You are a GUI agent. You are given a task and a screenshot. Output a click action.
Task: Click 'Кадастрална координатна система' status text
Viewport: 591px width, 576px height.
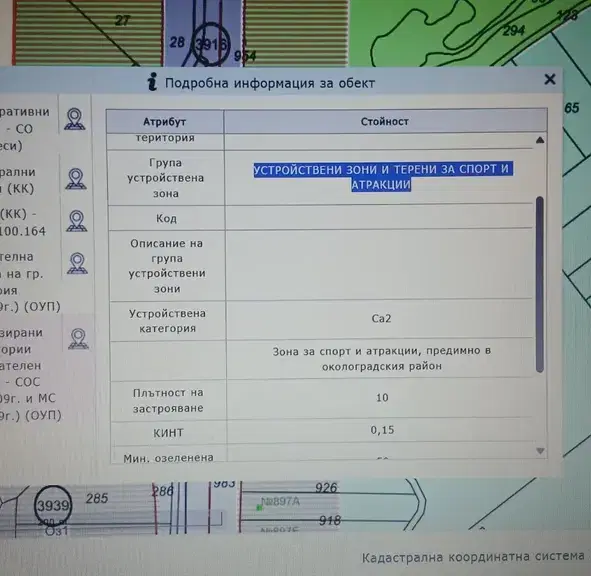click(x=473, y=557)
